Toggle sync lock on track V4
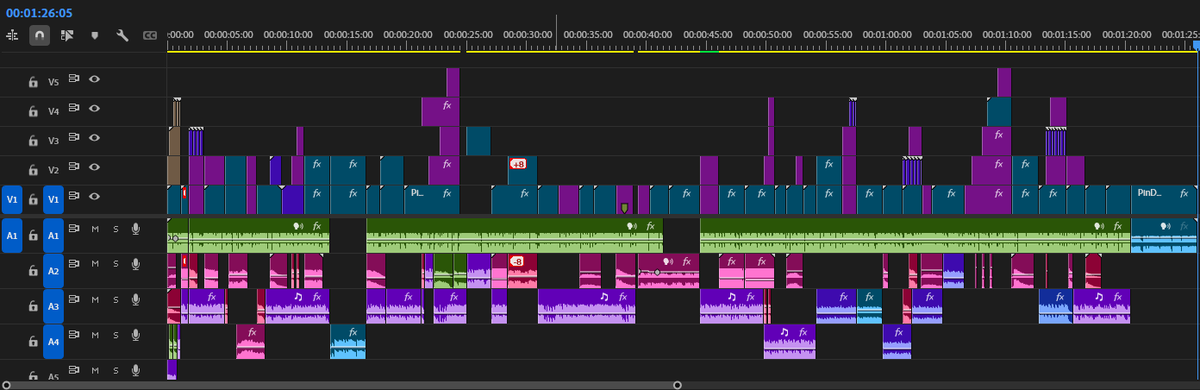 pyautogui.click(x=74, y=109)
